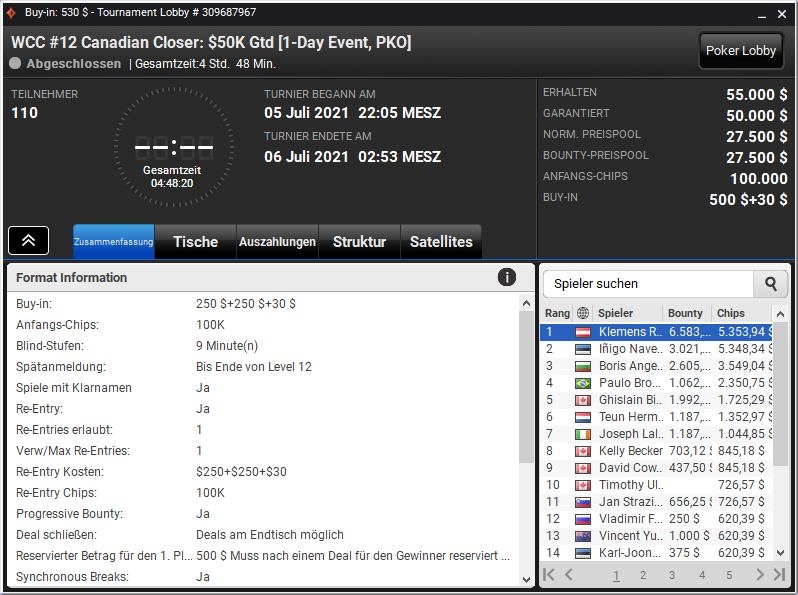
Task: Click into Spieler suchen search field
Action: (648, 284)
